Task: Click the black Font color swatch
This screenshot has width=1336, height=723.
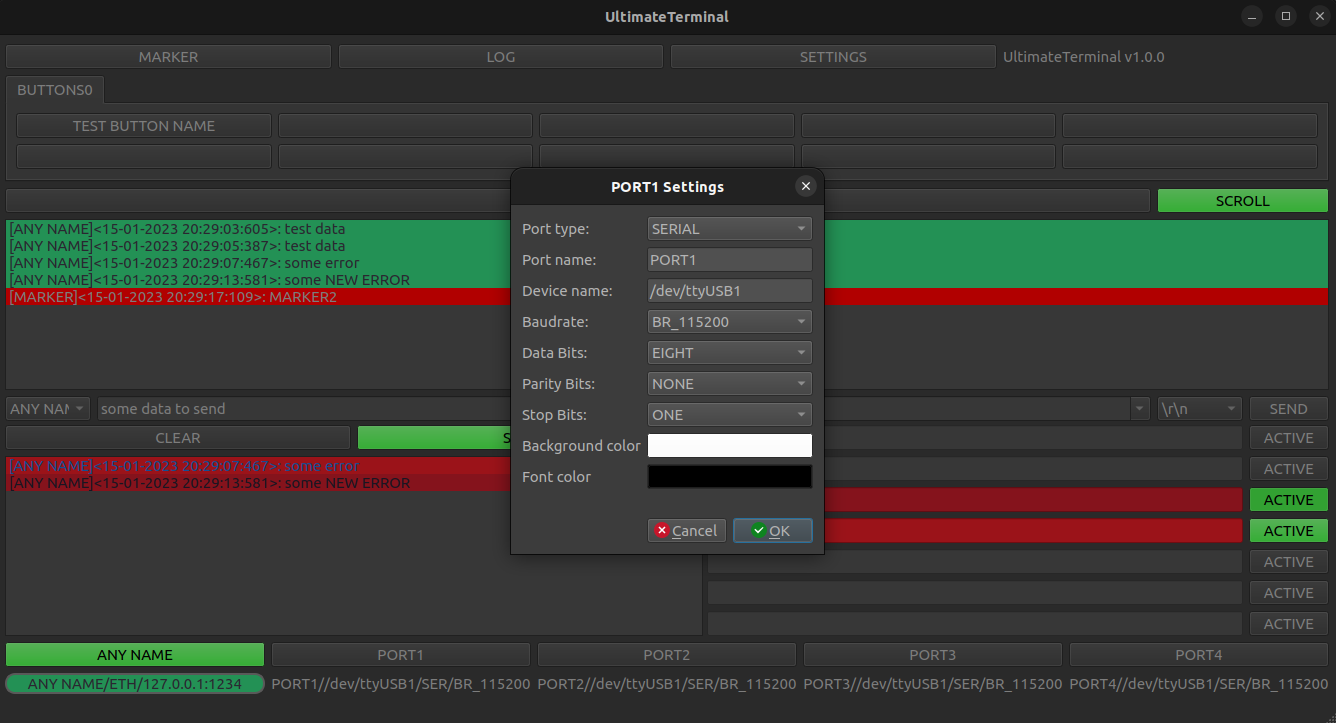Action: tap(729, 476)
